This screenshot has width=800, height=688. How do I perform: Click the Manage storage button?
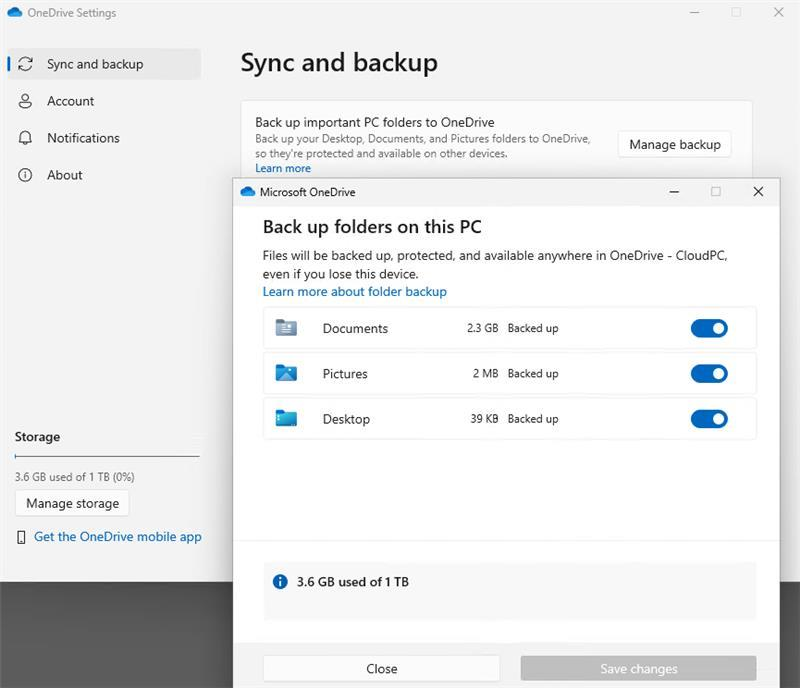click(72, 503)
